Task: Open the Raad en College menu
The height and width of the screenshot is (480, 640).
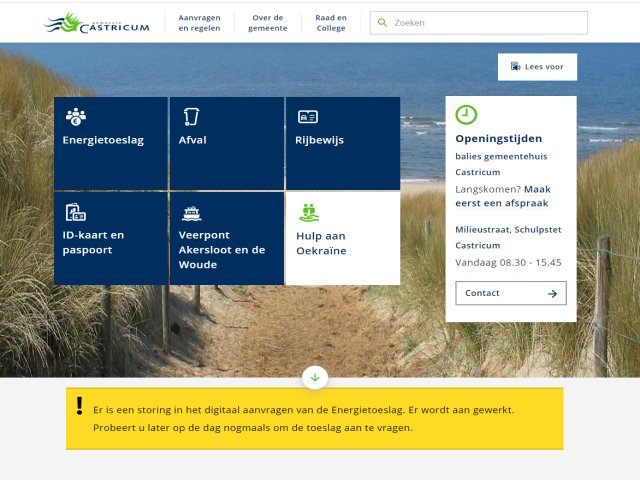Action: [331, 23]
